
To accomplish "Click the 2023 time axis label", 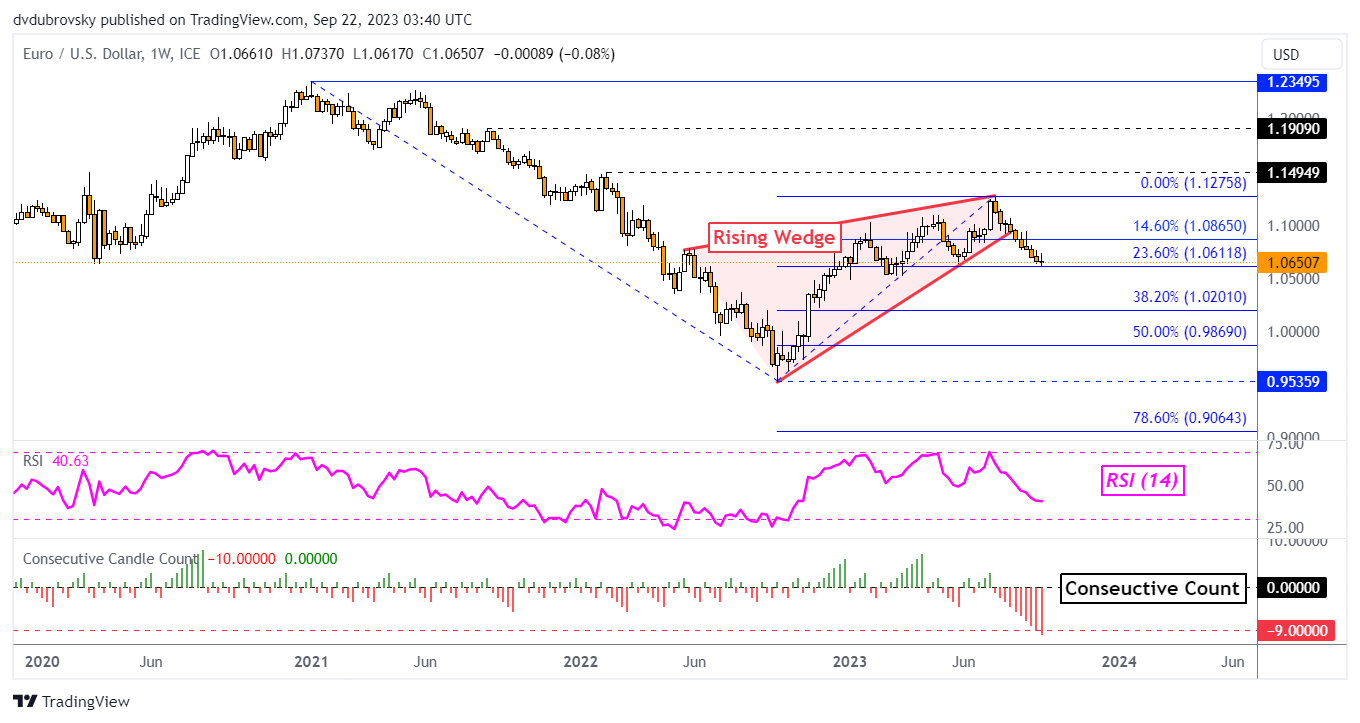I will click(x=850, y=661).
